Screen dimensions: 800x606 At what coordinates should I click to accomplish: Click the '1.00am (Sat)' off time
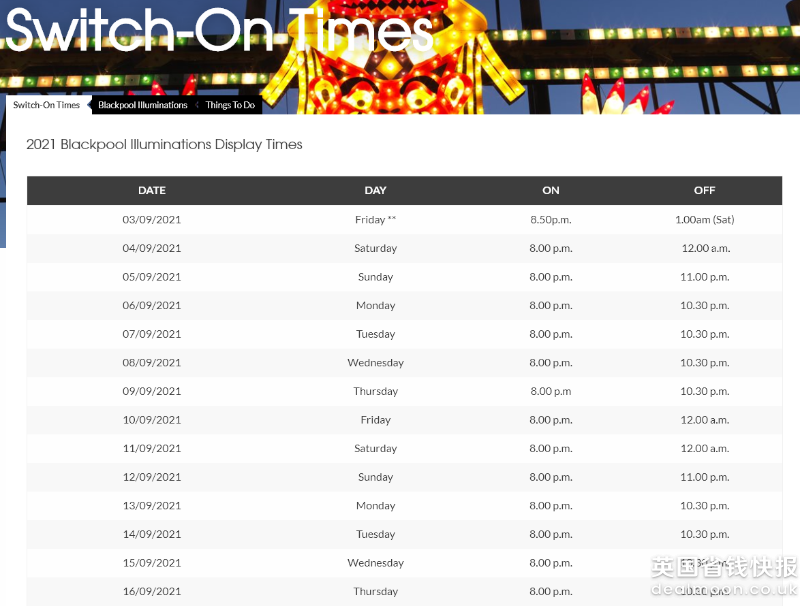[705, 220]
